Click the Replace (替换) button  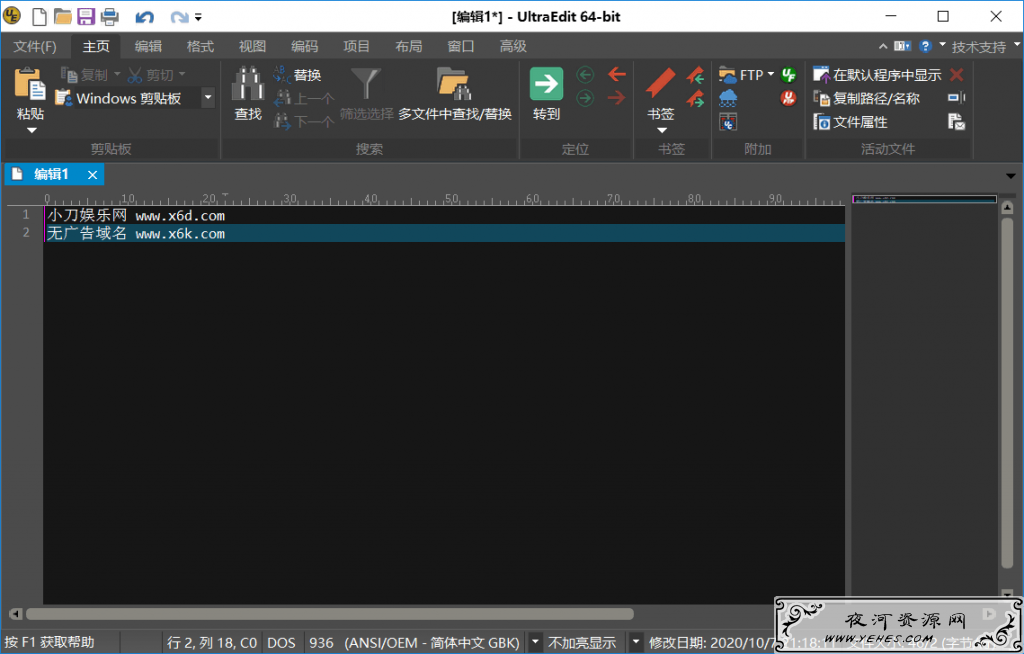click(x=297, y=75)
